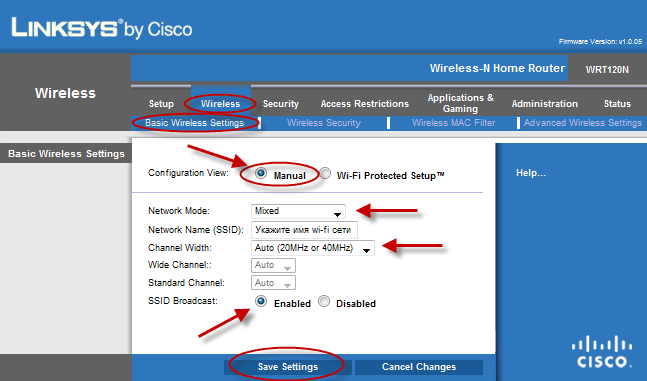Open the Administration tab
The height and width of the screenshot is (381, 647).
click(545, 104)
